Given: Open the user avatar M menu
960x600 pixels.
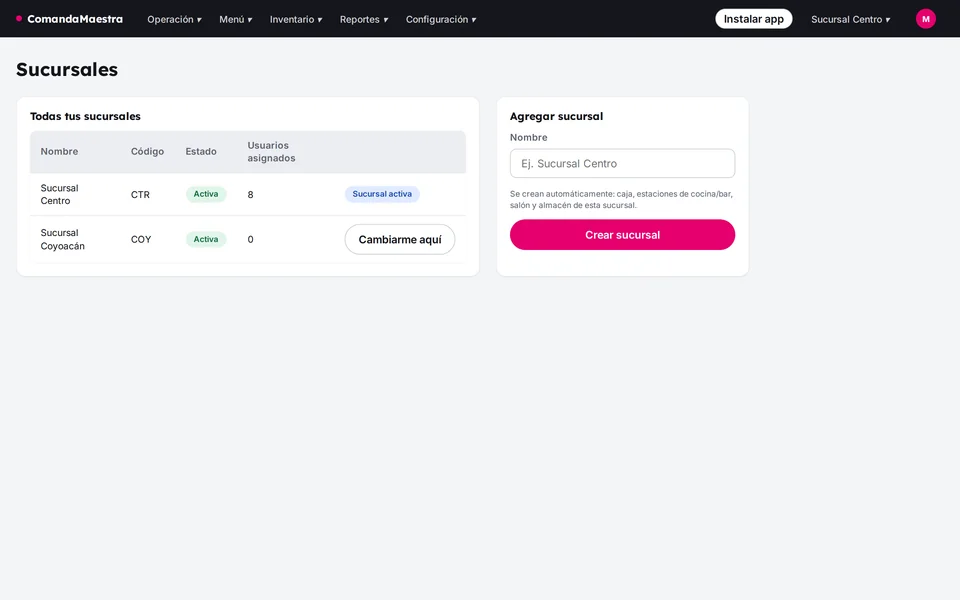Looking at the screenshot, I should (925, 19).
